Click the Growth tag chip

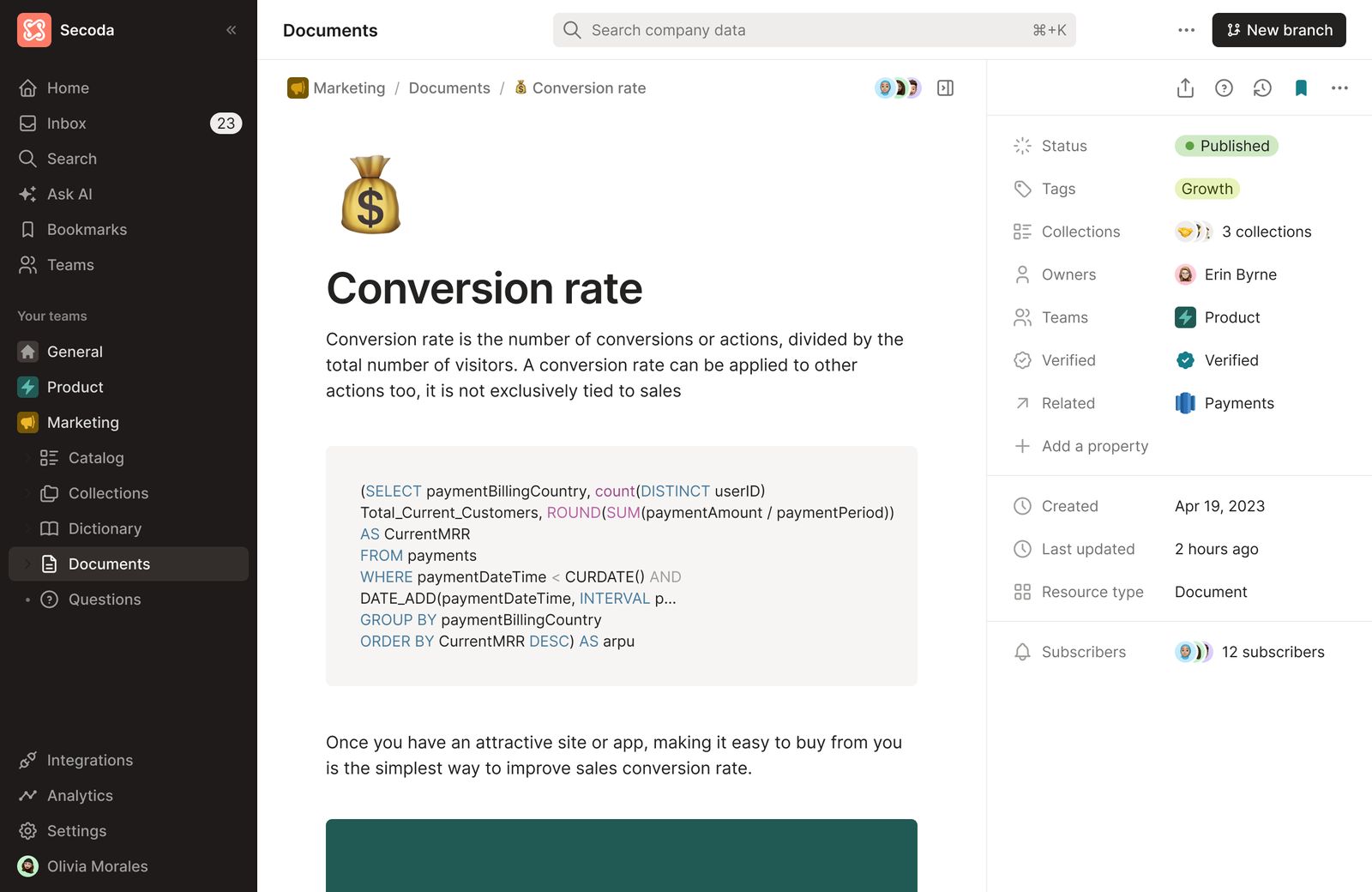(x=1207, y=189)
